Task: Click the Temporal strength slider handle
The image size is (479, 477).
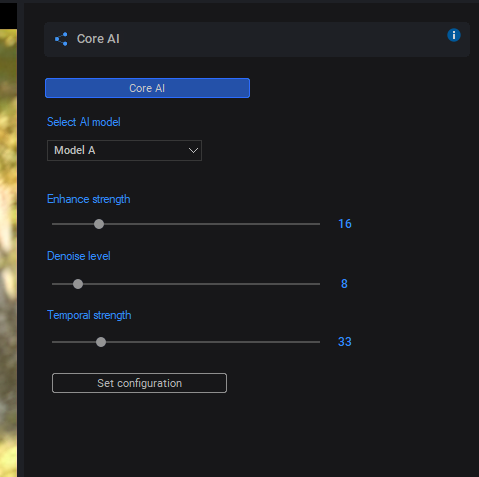Action: (101, 342)
